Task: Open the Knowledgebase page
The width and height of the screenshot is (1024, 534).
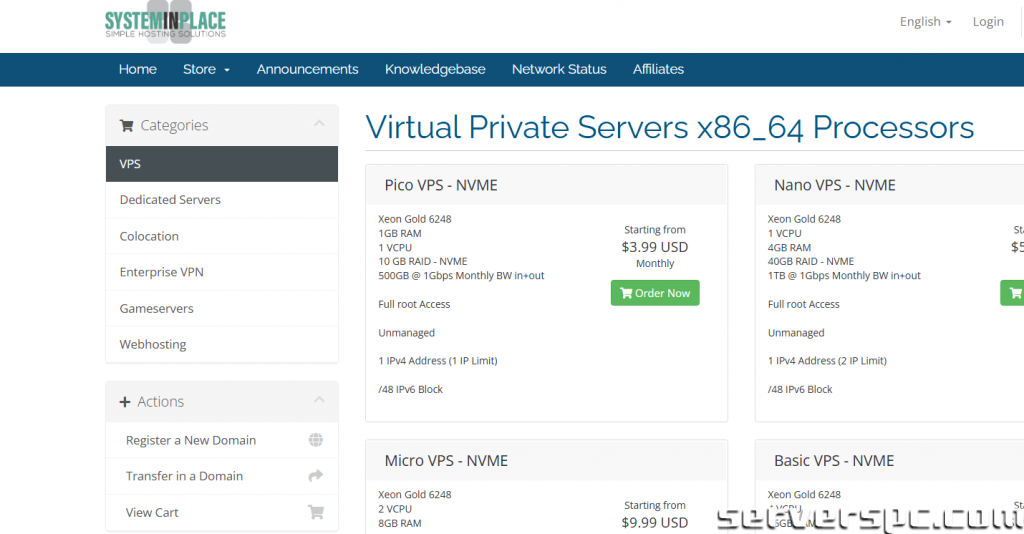Action: 435,69
